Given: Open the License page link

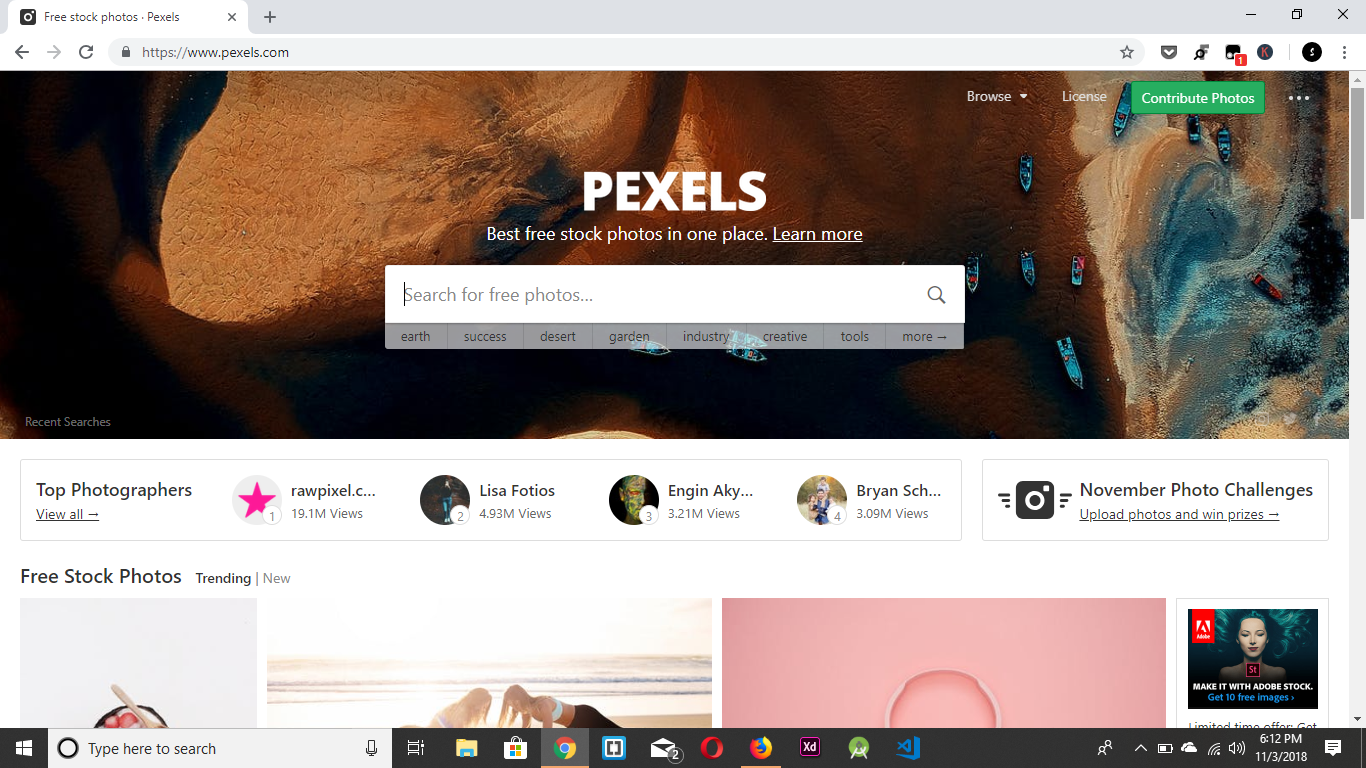Looking at the screenshot, I should pos(1084,97).
